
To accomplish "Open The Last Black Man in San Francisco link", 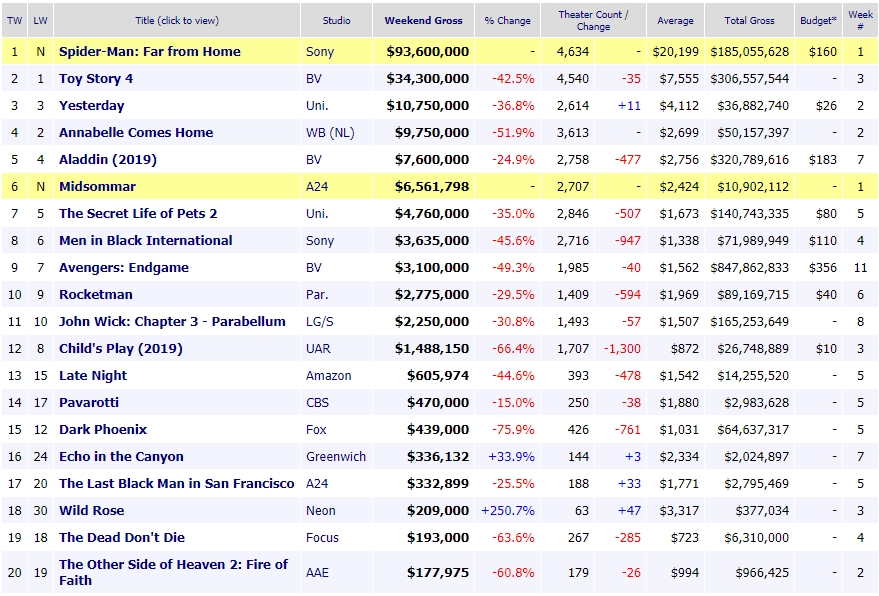I will (177, 483).
